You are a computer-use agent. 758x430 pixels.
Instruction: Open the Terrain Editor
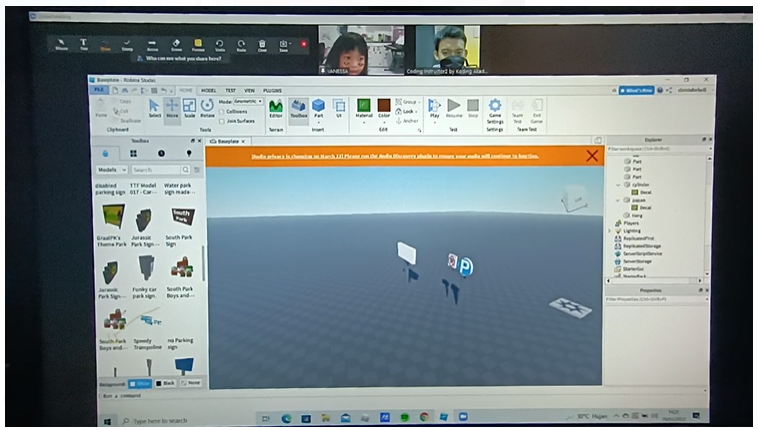(x=276, y=109)
